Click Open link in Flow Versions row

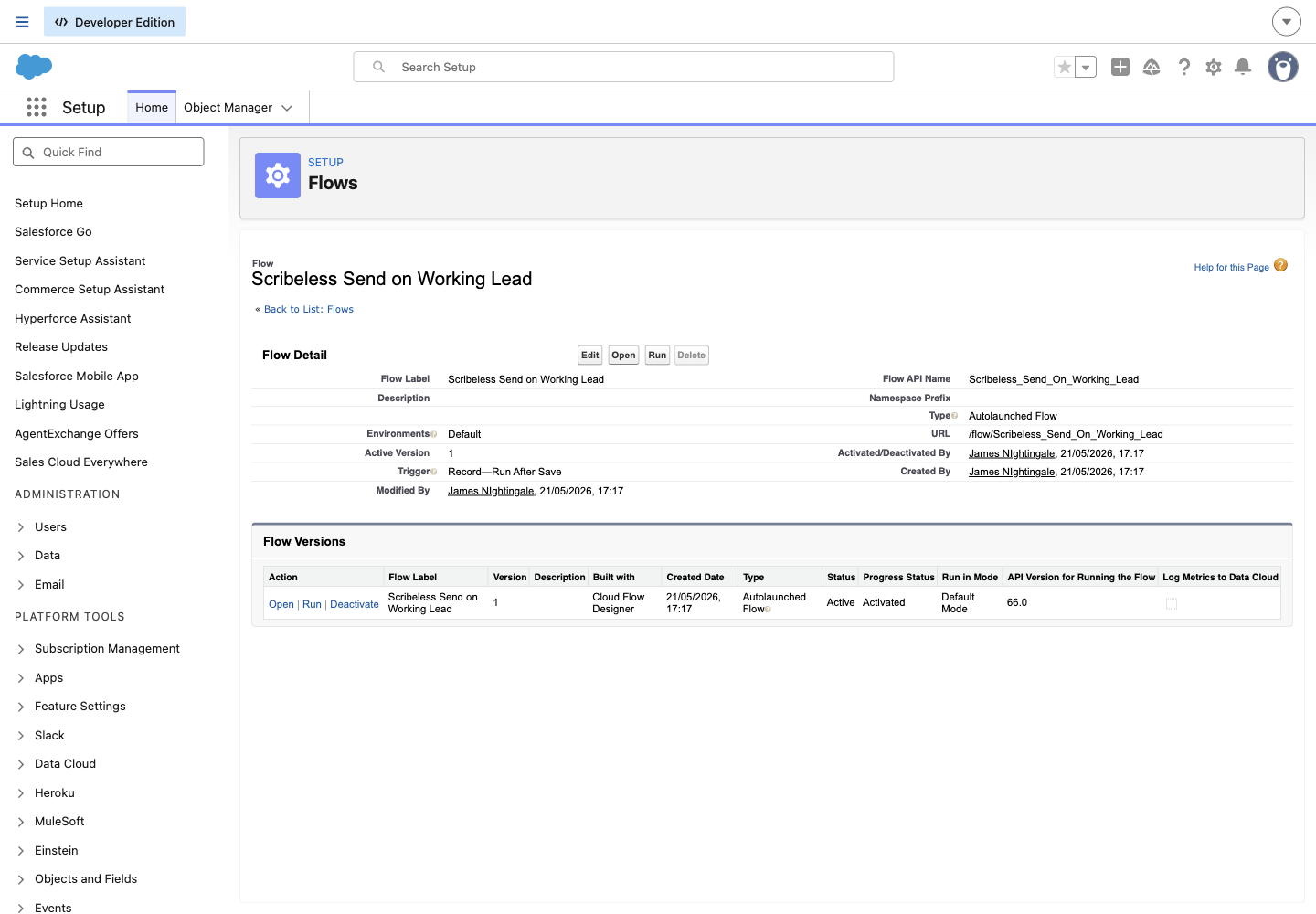coord(281,604)
